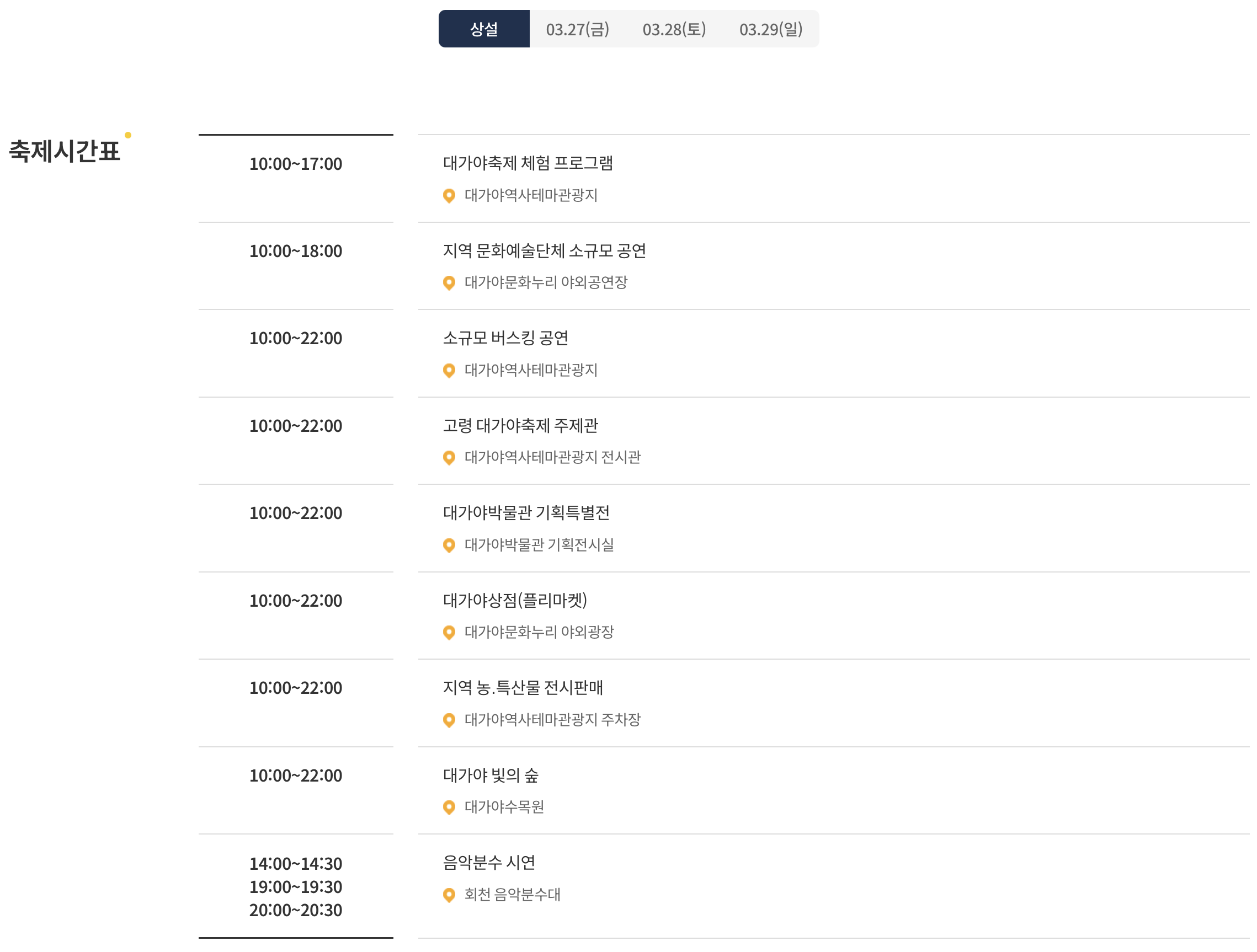The image size is (1257, 952).
Task: Click location pin beside 대가야역사테마관광지 주차장
Action: 449,720
